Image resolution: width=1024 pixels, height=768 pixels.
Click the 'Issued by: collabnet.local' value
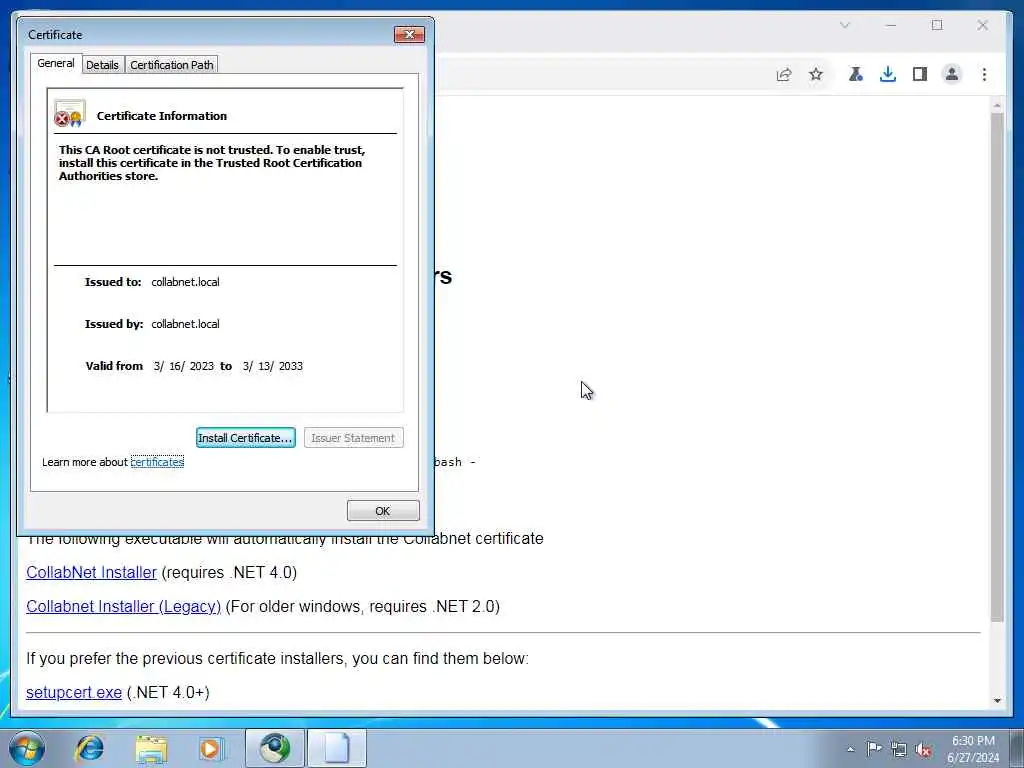tap(185, 324)
